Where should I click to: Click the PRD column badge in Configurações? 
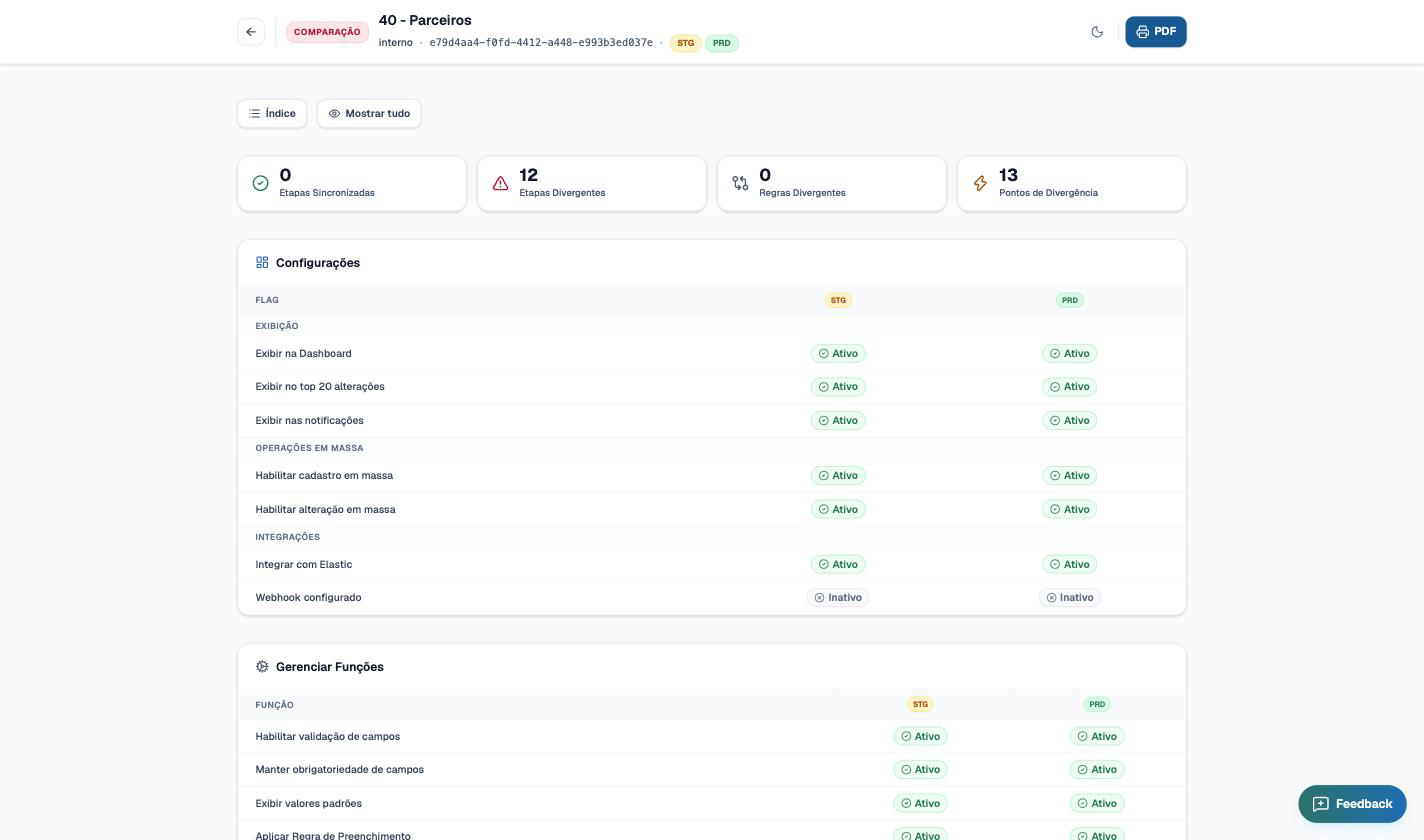(x=1070, y=300)
